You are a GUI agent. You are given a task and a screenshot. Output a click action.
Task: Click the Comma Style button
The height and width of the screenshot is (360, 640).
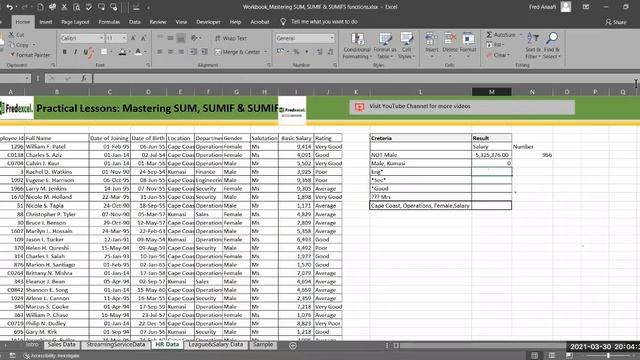[x=307, y=52]
